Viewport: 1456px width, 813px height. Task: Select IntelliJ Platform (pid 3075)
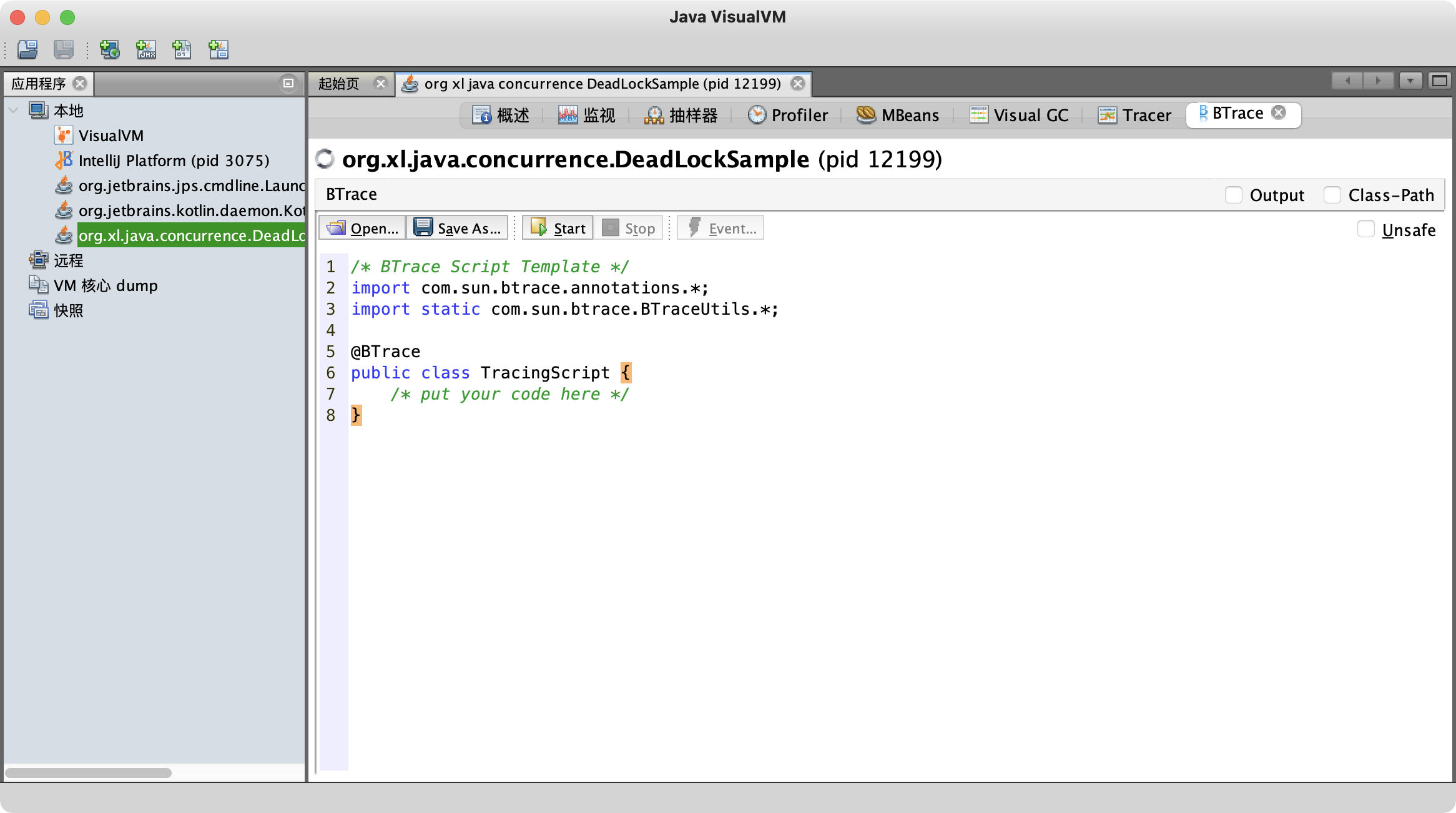(x=174, y=160)
